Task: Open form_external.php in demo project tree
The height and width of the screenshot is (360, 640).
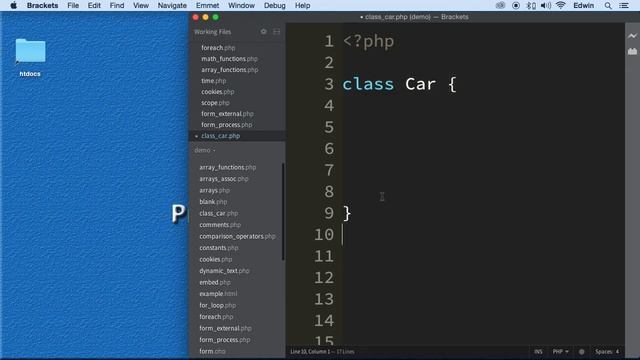Action: [x=225, y=328]
